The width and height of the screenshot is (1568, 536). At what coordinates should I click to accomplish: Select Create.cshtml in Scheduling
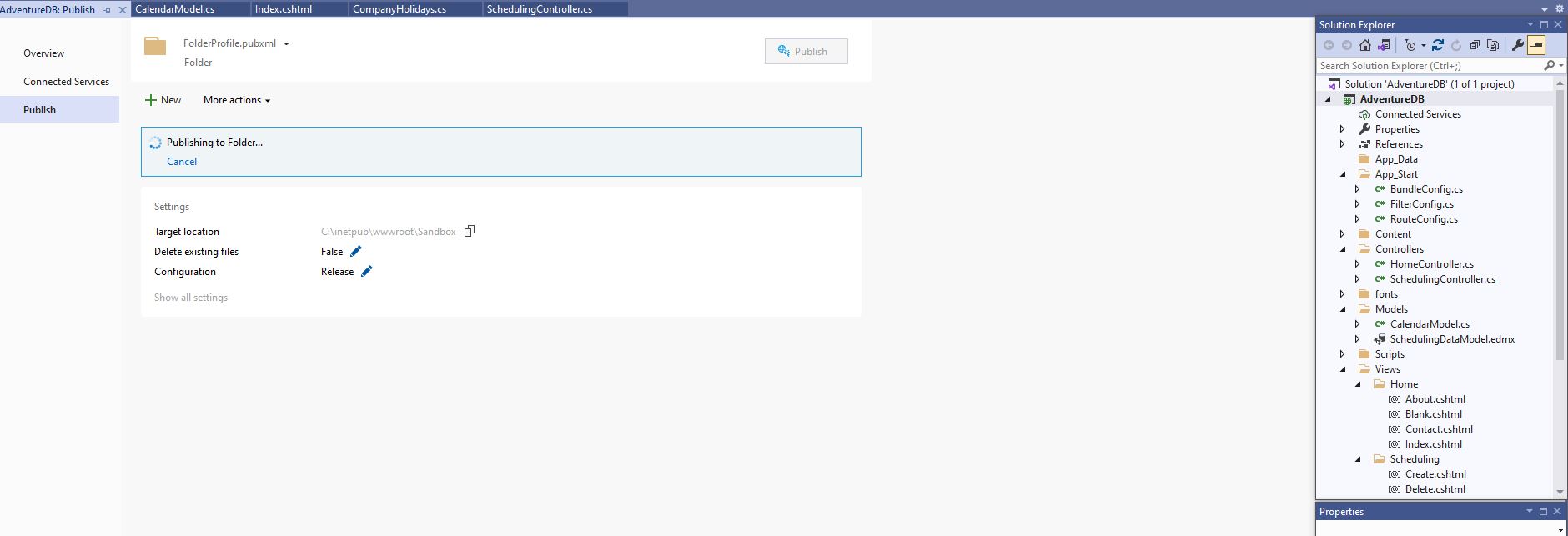point(1435,474)
